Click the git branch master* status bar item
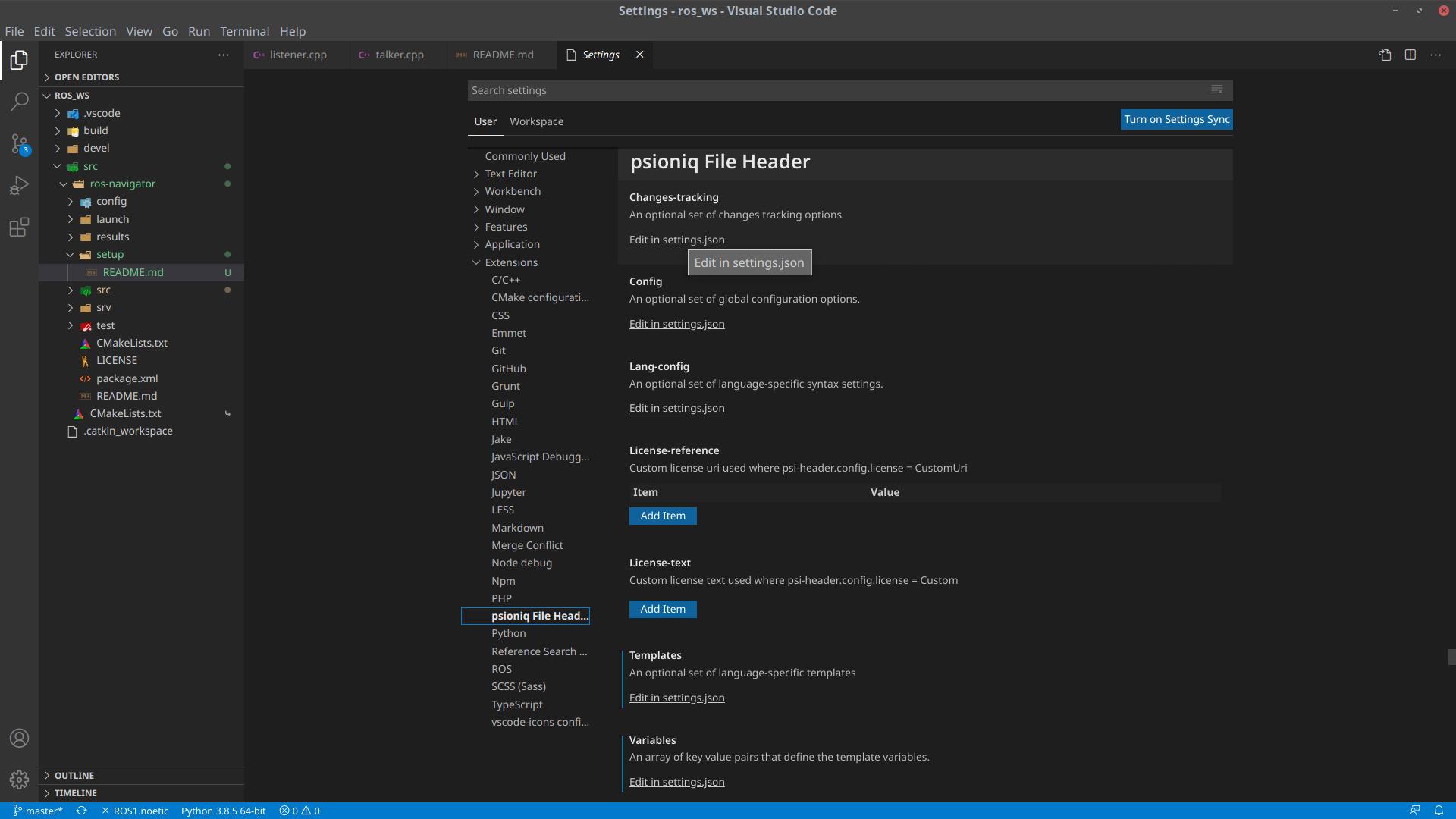 tap(38, 810)
